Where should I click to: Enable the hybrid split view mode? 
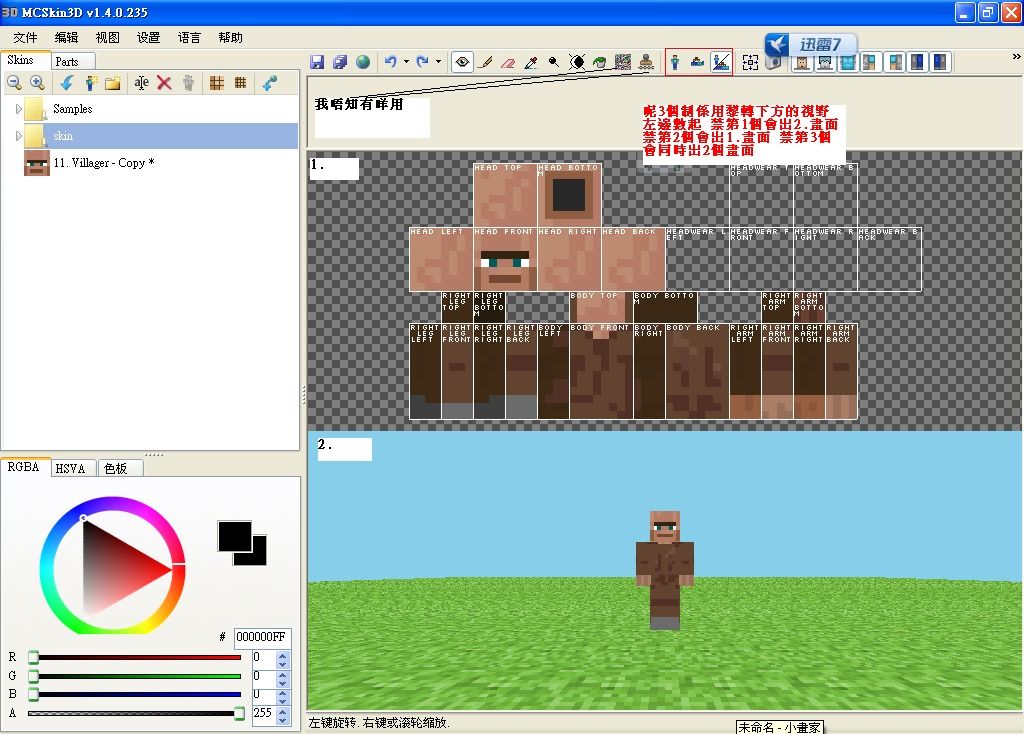[720, 63]
